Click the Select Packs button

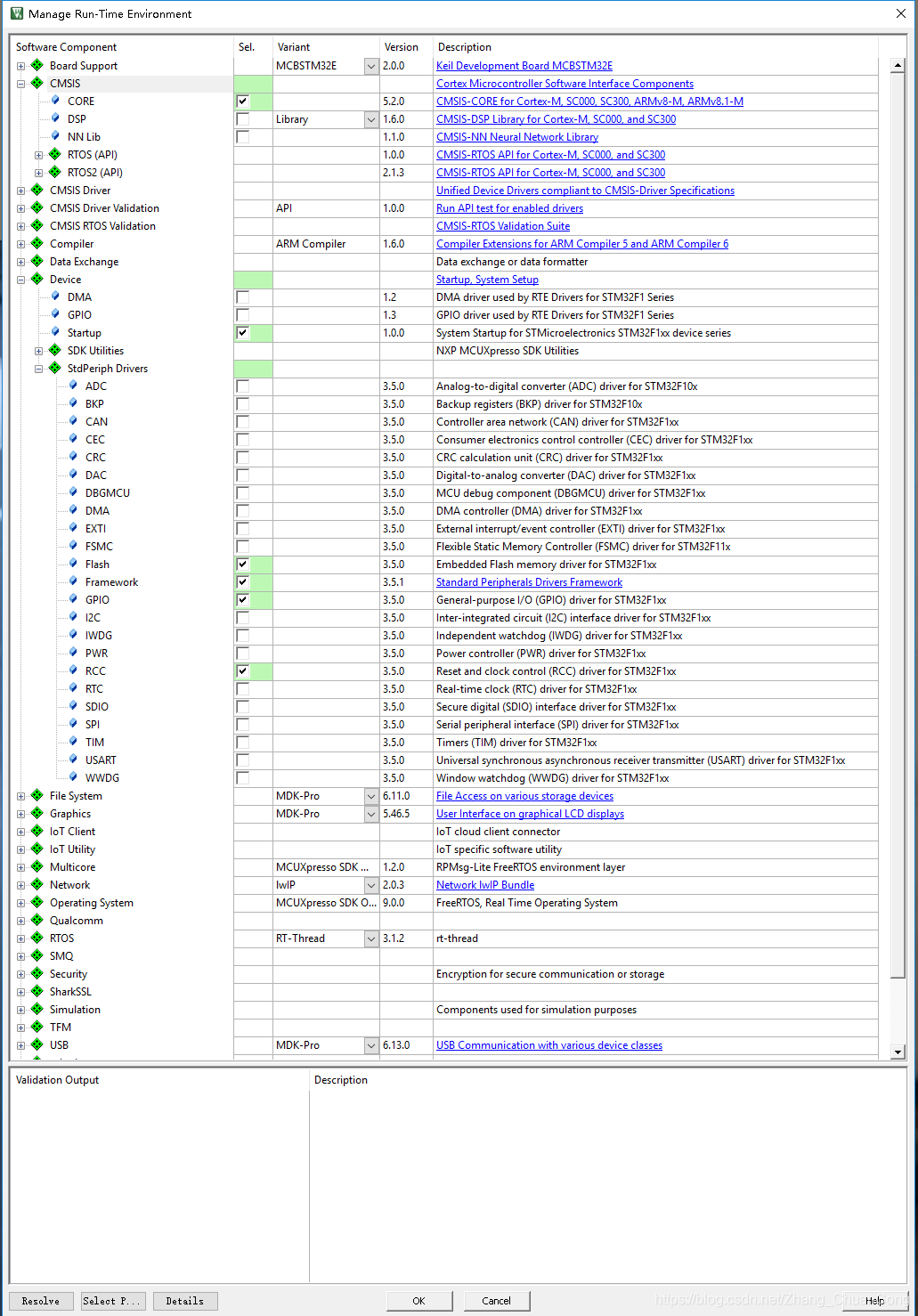[x=112, y=1301]
